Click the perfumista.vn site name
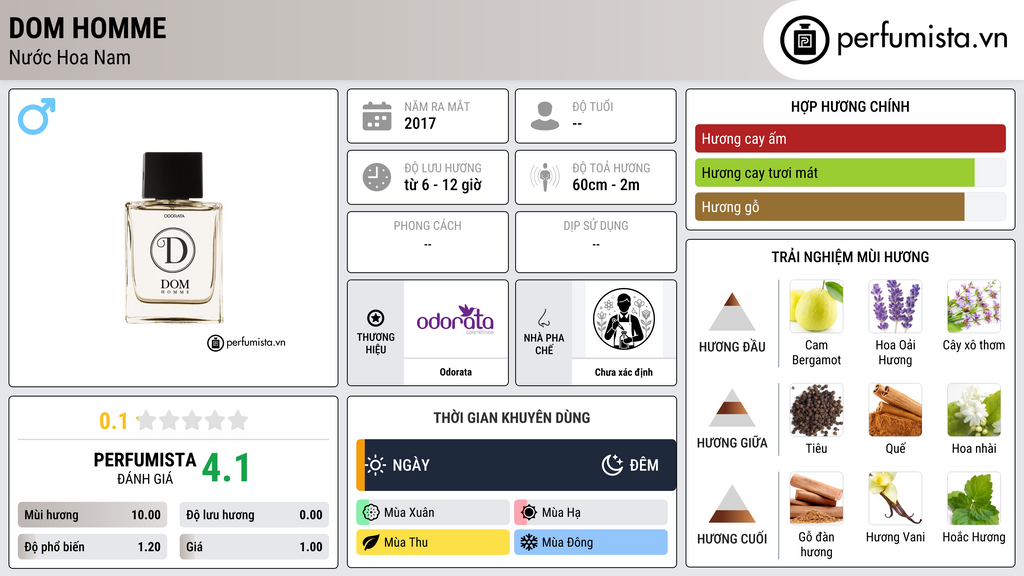Screen dimensions: 1024x576 [x=922, y=38]
